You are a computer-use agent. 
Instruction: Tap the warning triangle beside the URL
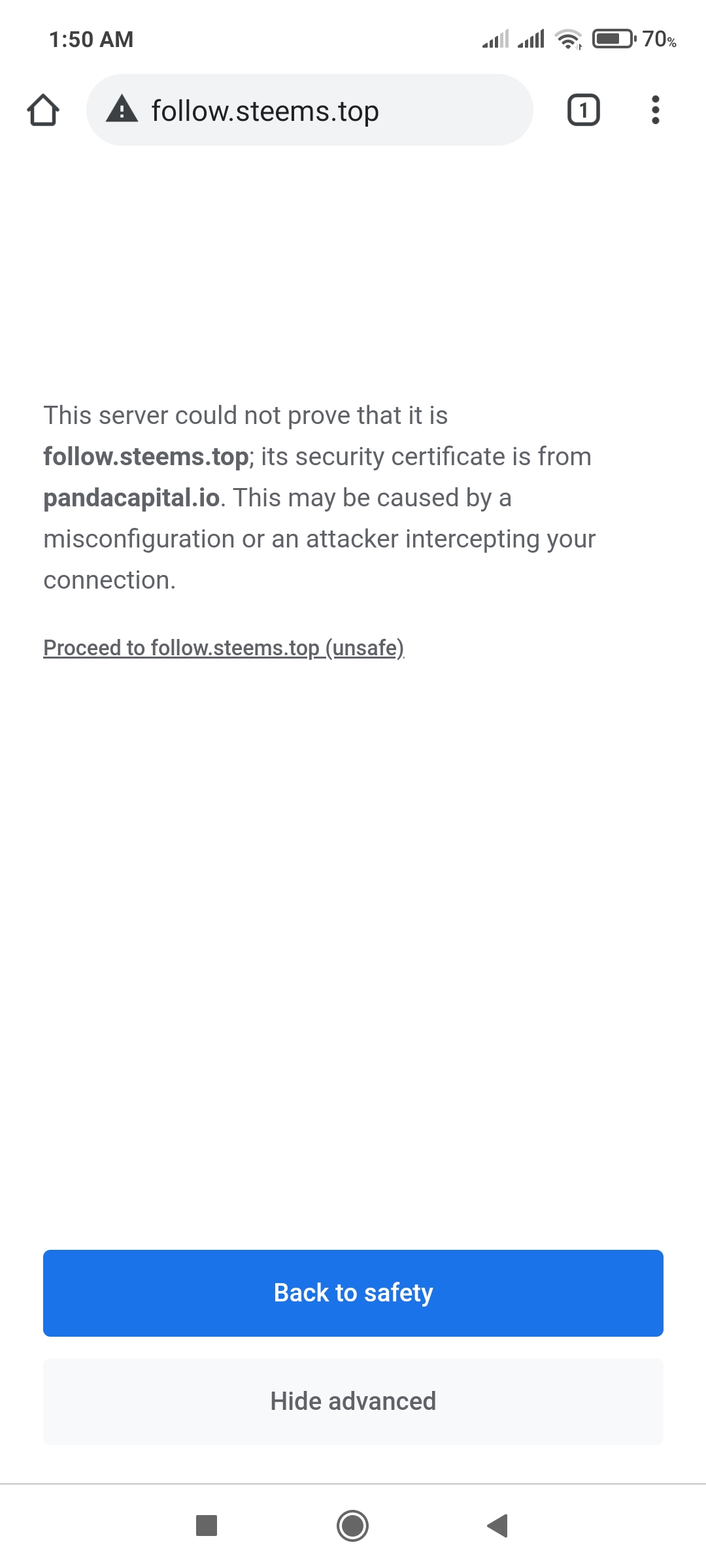122,109
